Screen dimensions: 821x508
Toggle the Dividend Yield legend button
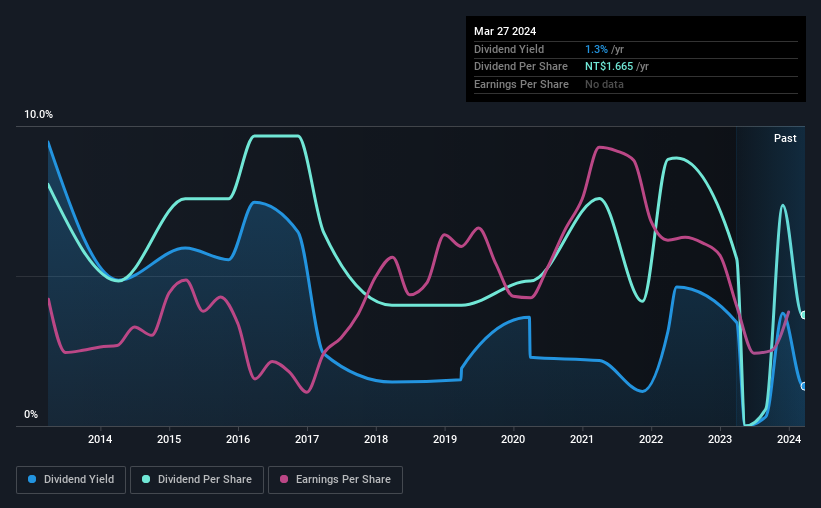point(71,480)
